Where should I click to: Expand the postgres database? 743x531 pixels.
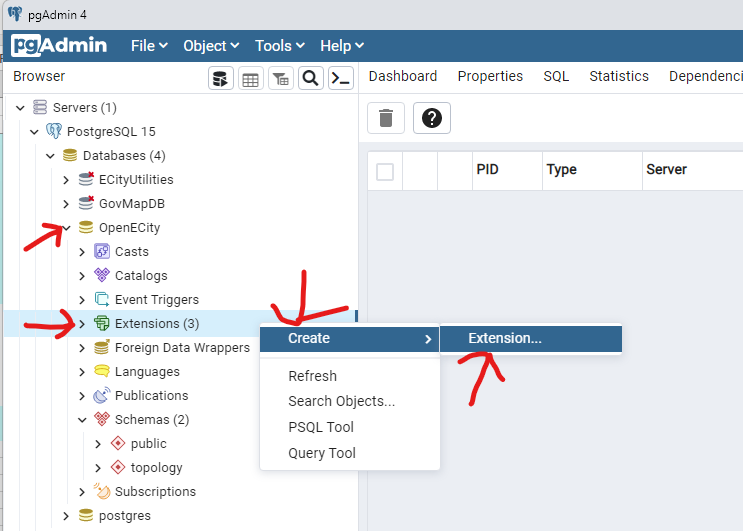[66, 516]
